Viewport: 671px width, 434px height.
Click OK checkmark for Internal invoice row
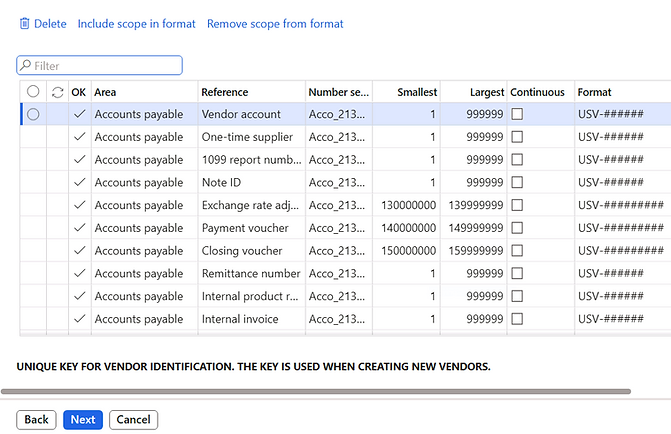pyautogui.click(x=79, y=319)
